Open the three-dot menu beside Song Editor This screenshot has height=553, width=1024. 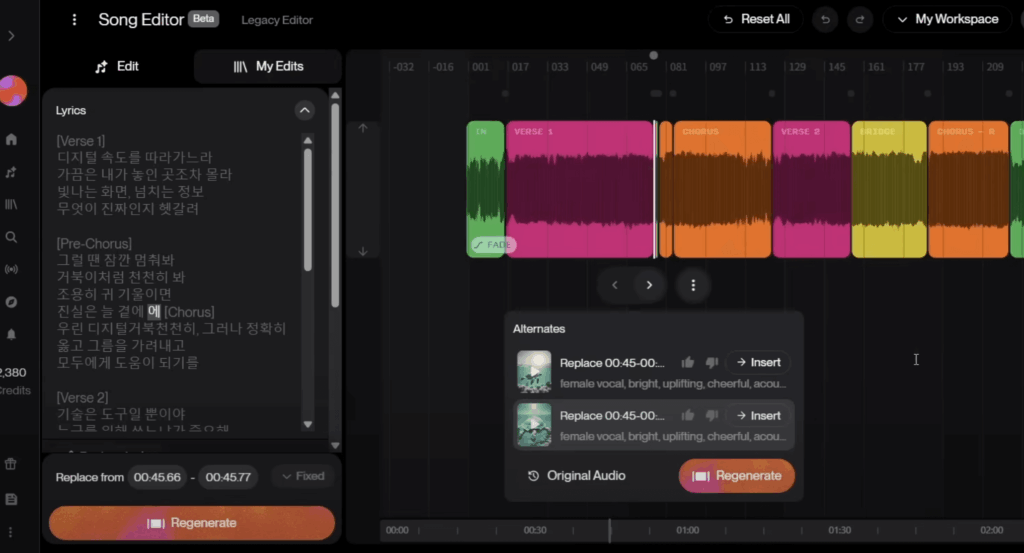(x=74, y=20)
